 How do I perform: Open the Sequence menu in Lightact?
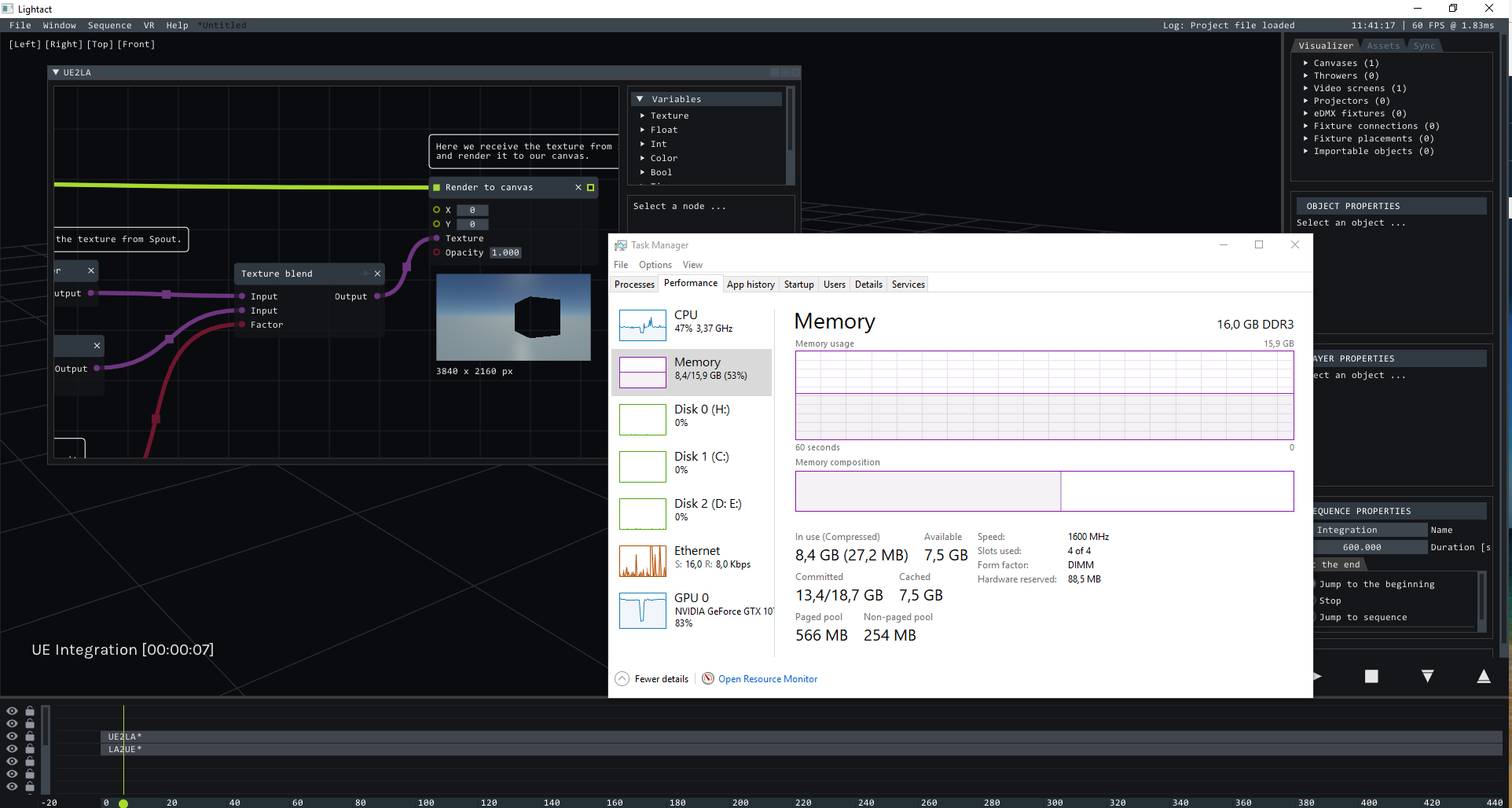coord(109,25)
